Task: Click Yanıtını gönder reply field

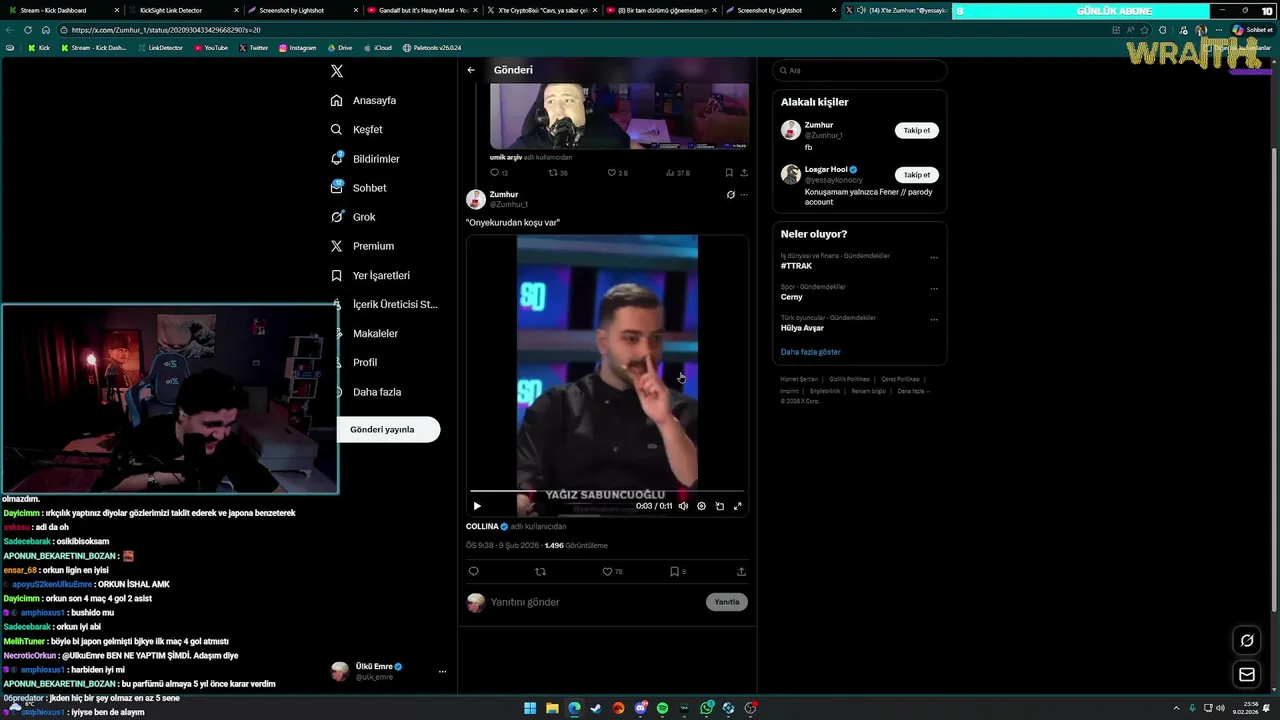Action: point(595,602)
